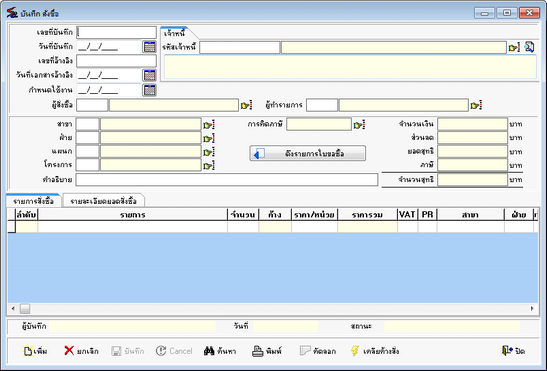Click the ภาษี tax amount field
The width and height of the screenshot is (547, 371).
click(473, 165)
